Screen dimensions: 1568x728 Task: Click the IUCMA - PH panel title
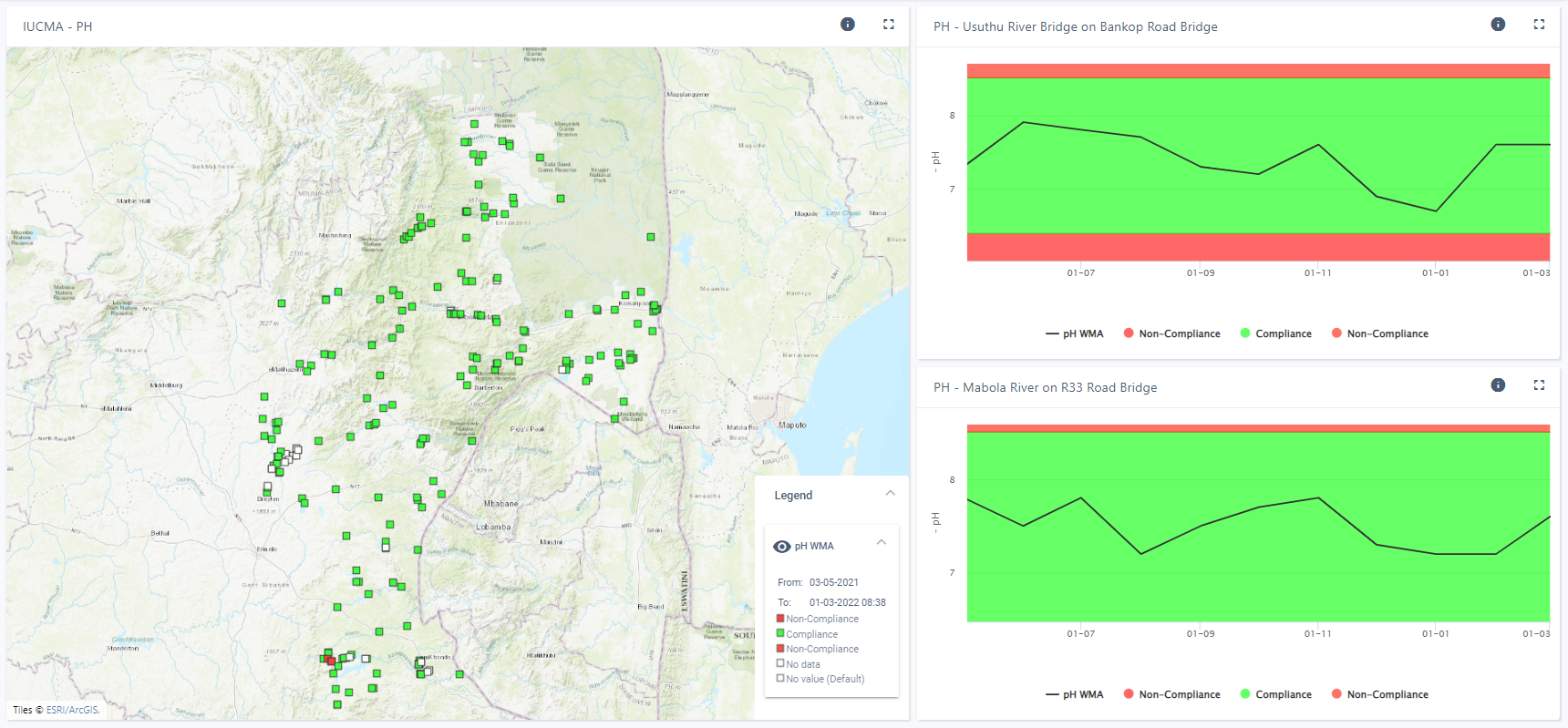57,26
